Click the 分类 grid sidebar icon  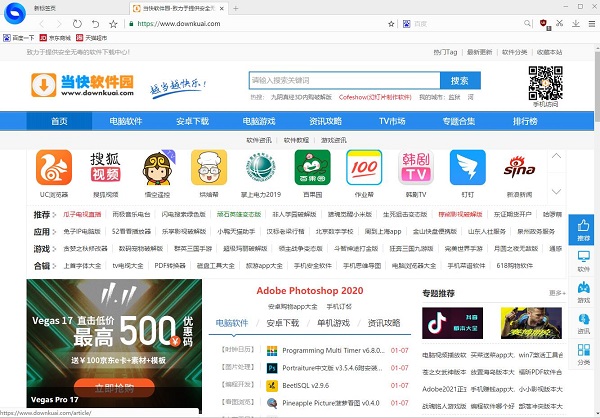pos(583,354)
